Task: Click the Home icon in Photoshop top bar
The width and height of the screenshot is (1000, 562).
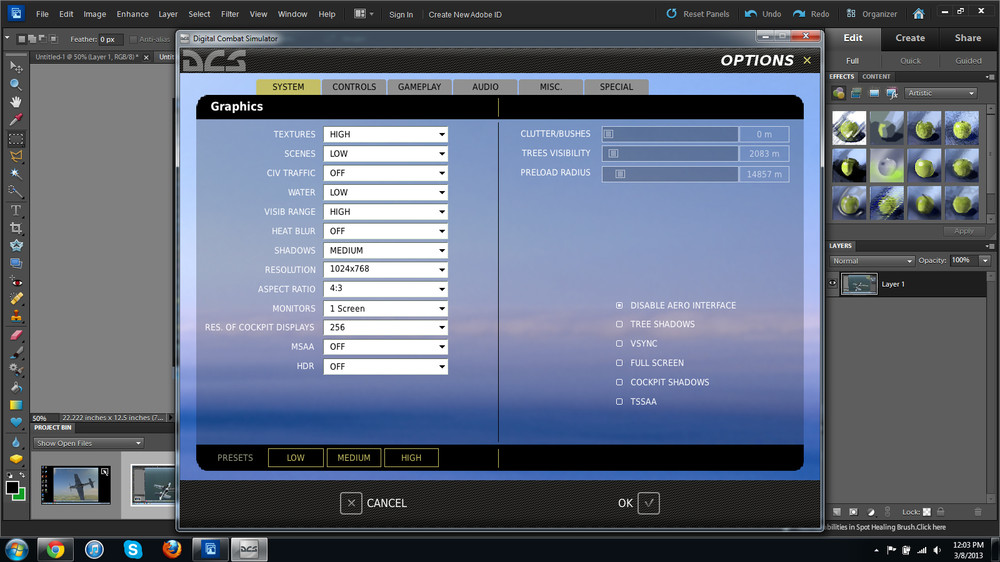Action: (918, 13)
